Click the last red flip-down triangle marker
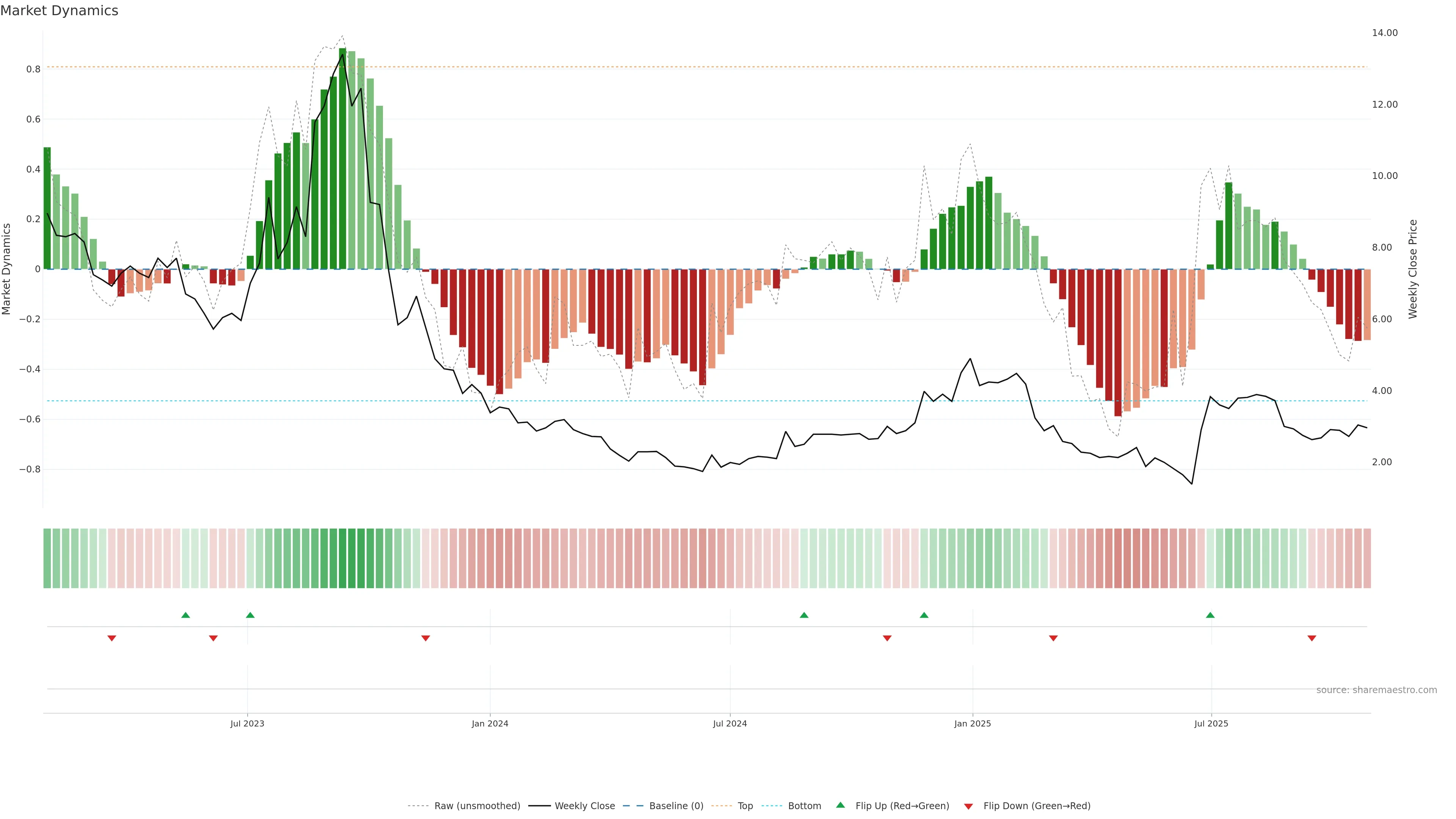Screen dimensions: 1456x819 click(x=1312, y=638)
